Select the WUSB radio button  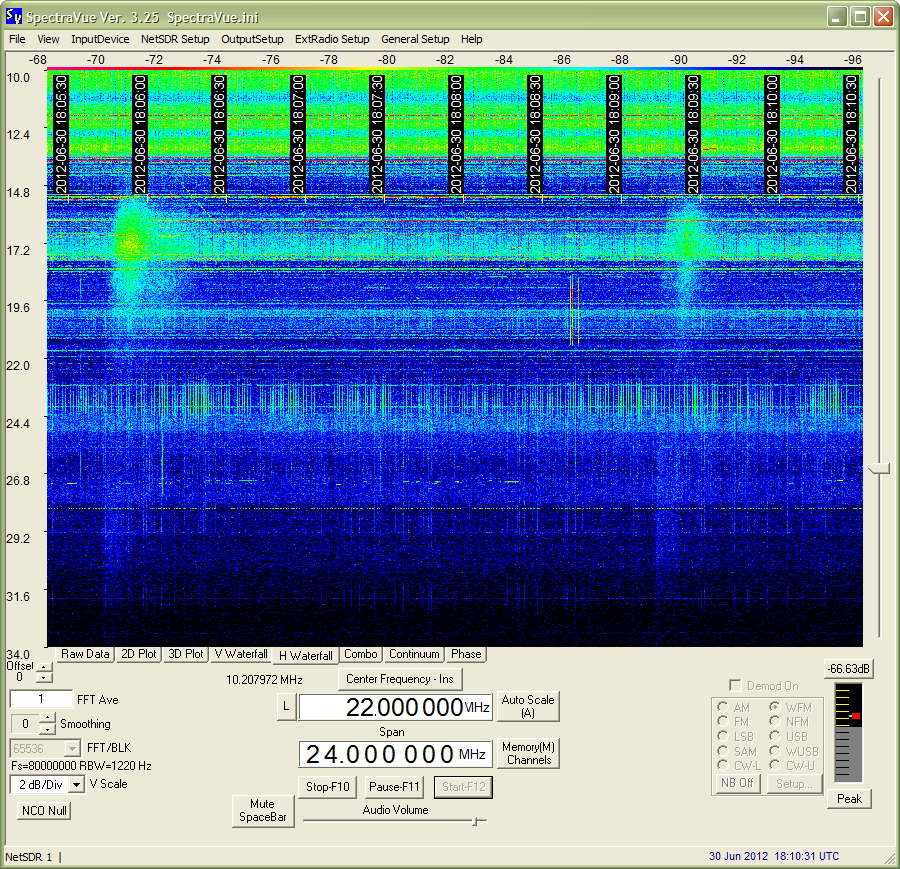tap(774, 751)
